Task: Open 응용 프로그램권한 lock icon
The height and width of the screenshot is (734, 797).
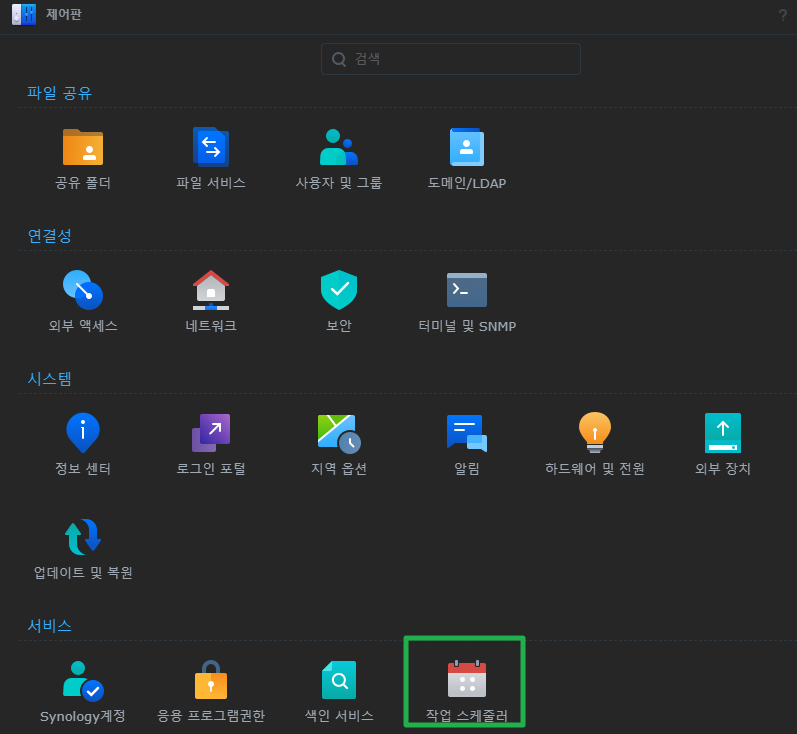Action: 211,680
